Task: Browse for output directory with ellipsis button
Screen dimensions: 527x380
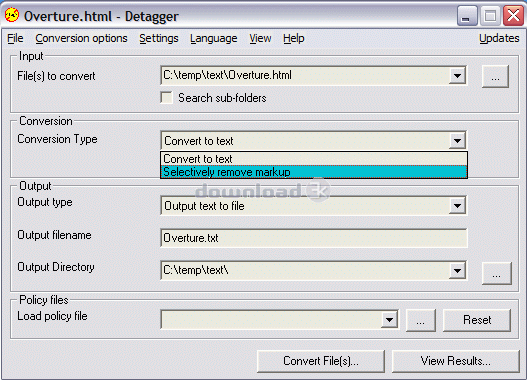Action: pos(496,273)
